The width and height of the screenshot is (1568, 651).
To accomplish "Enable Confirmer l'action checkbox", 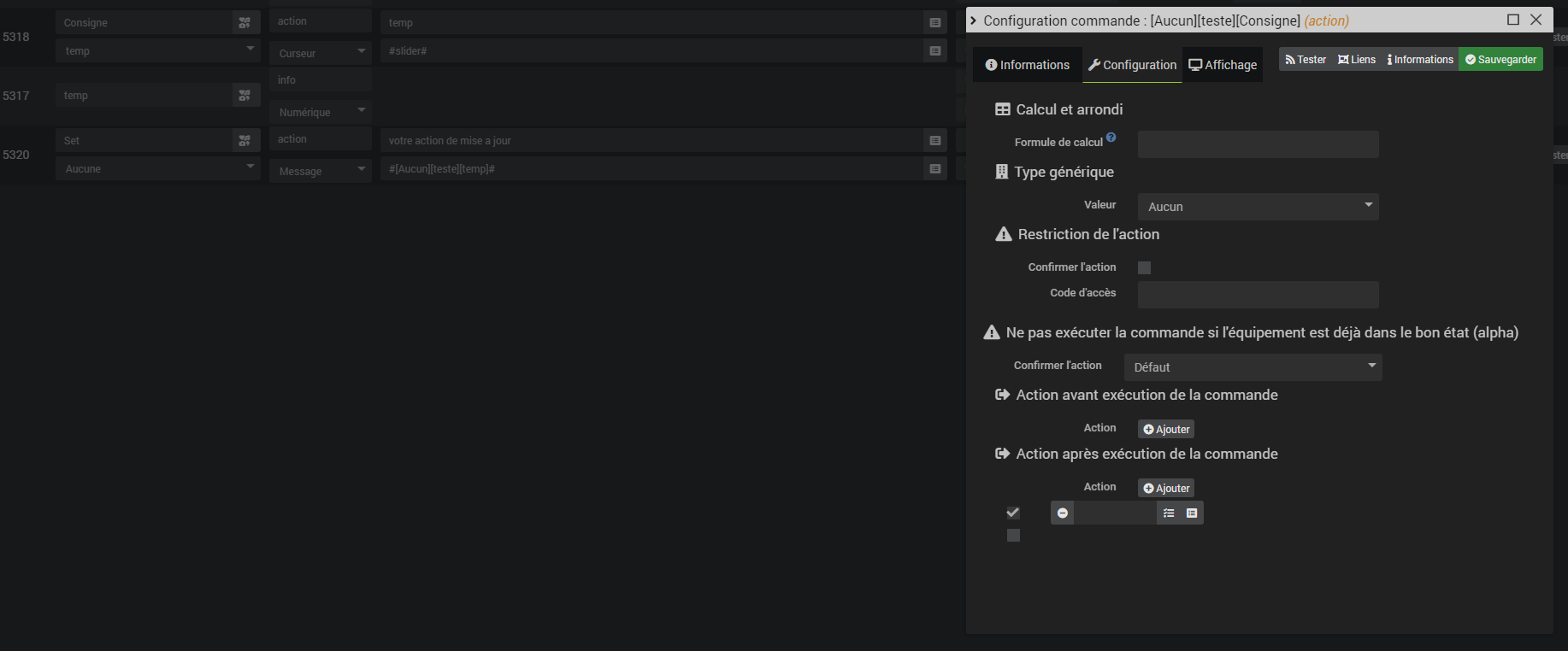I will click(x=1144, y=268).
